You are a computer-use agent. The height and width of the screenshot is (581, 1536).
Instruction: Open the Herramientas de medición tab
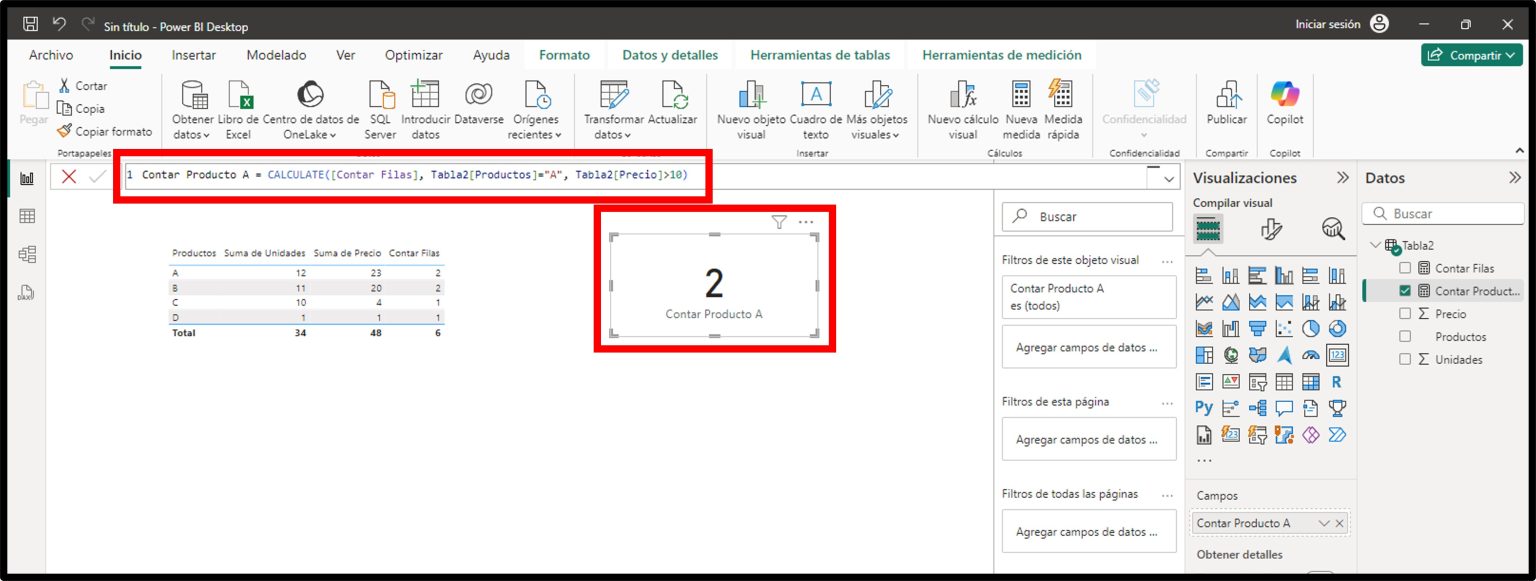pyautogui.click(x=1002, y=55)
